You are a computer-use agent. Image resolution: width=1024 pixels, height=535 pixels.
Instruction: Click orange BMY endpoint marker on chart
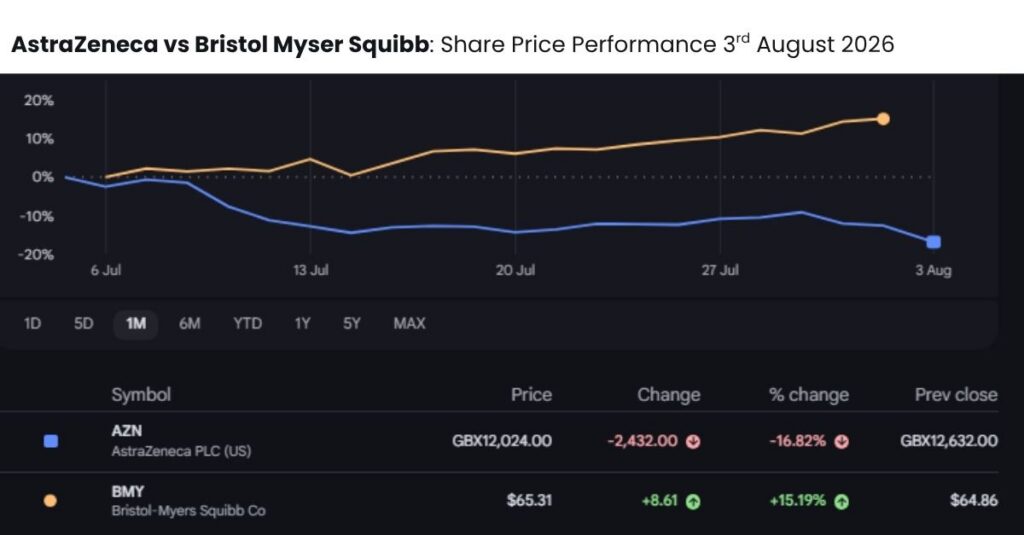pos(883,119)
